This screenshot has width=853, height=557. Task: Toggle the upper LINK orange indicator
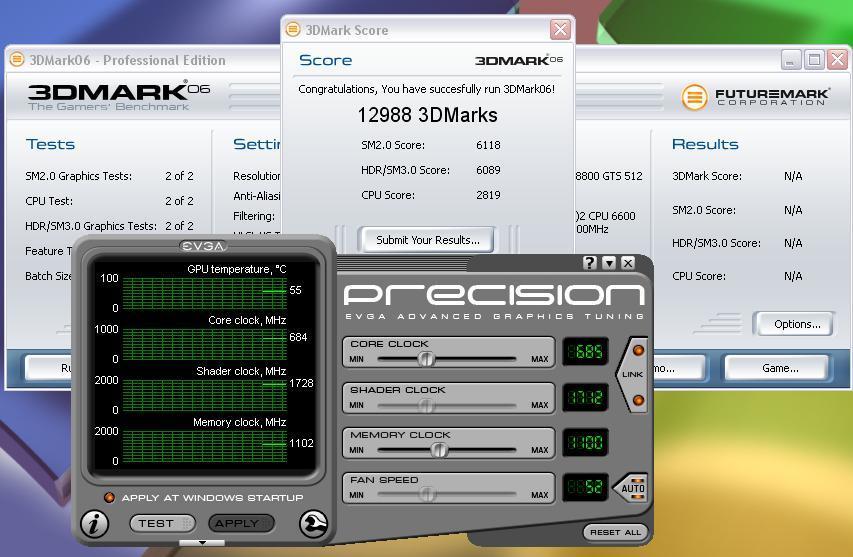coord(638,350)
